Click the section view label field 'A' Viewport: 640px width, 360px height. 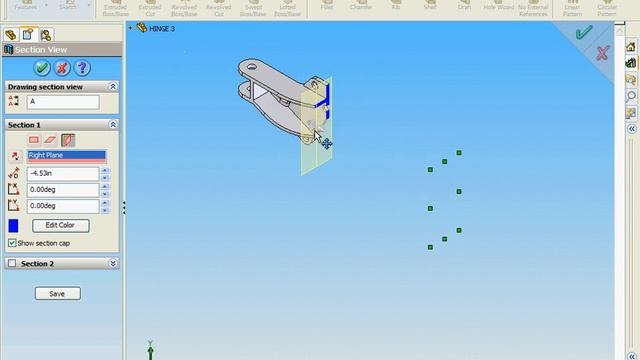63,102
